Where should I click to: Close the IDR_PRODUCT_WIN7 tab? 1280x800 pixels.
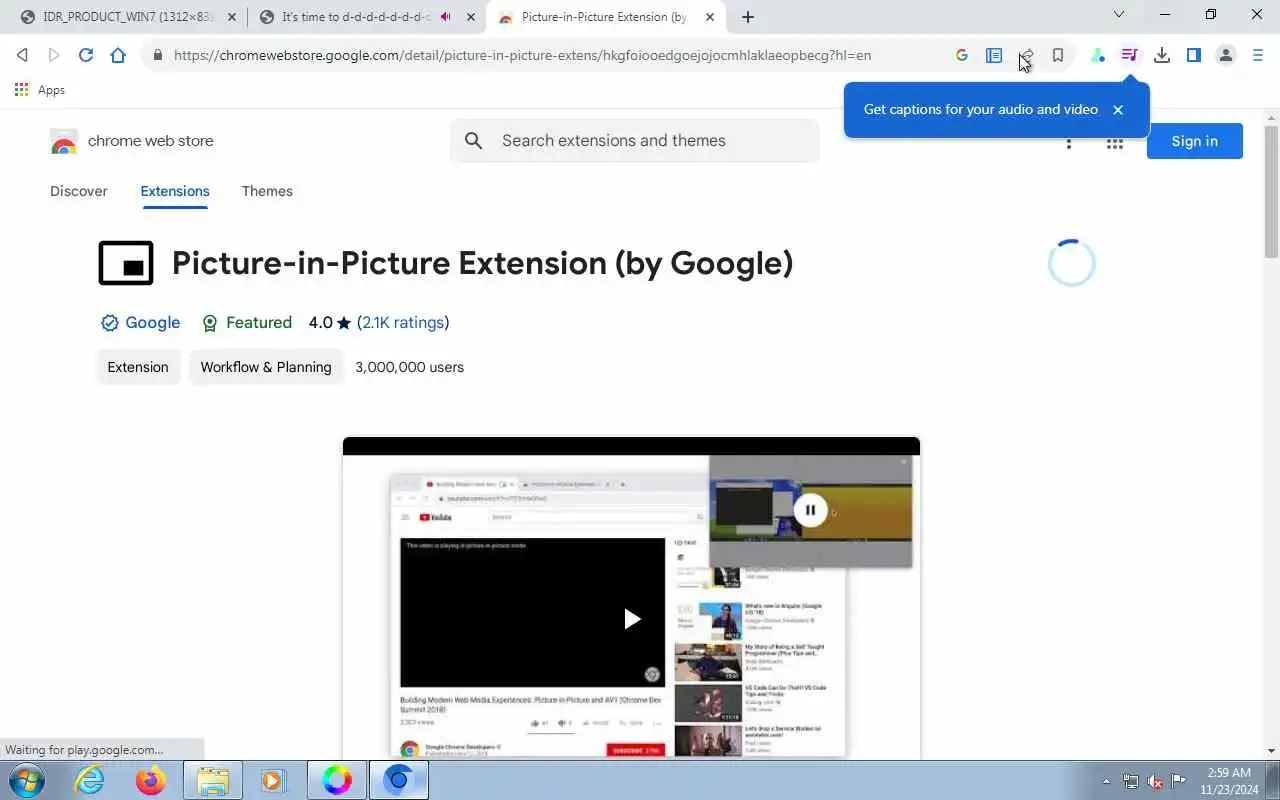[x=232, y=17]
